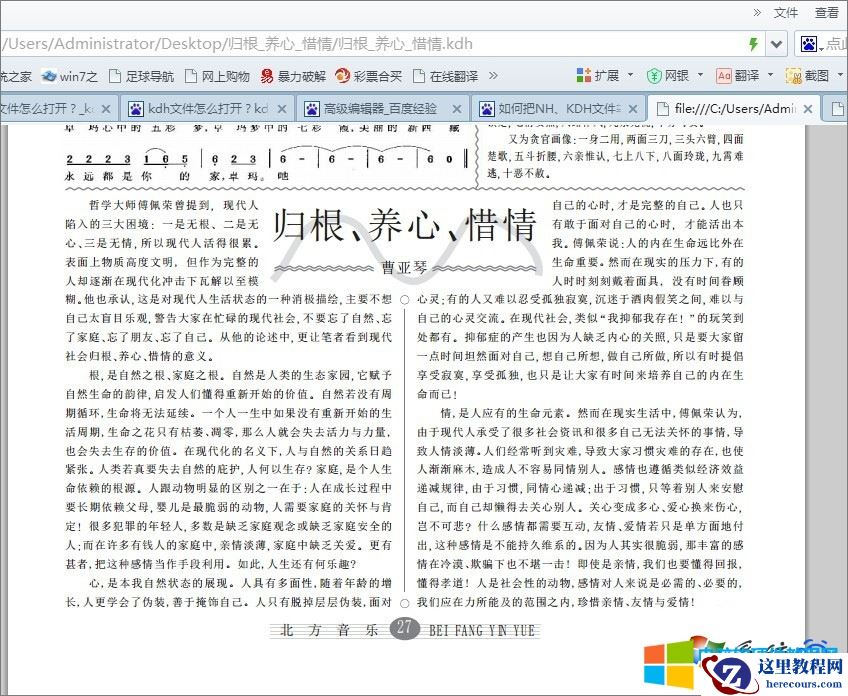Screen dimensions: 848x696
Task: Select the Aa 翻译 translate icon
Action: 725,74
